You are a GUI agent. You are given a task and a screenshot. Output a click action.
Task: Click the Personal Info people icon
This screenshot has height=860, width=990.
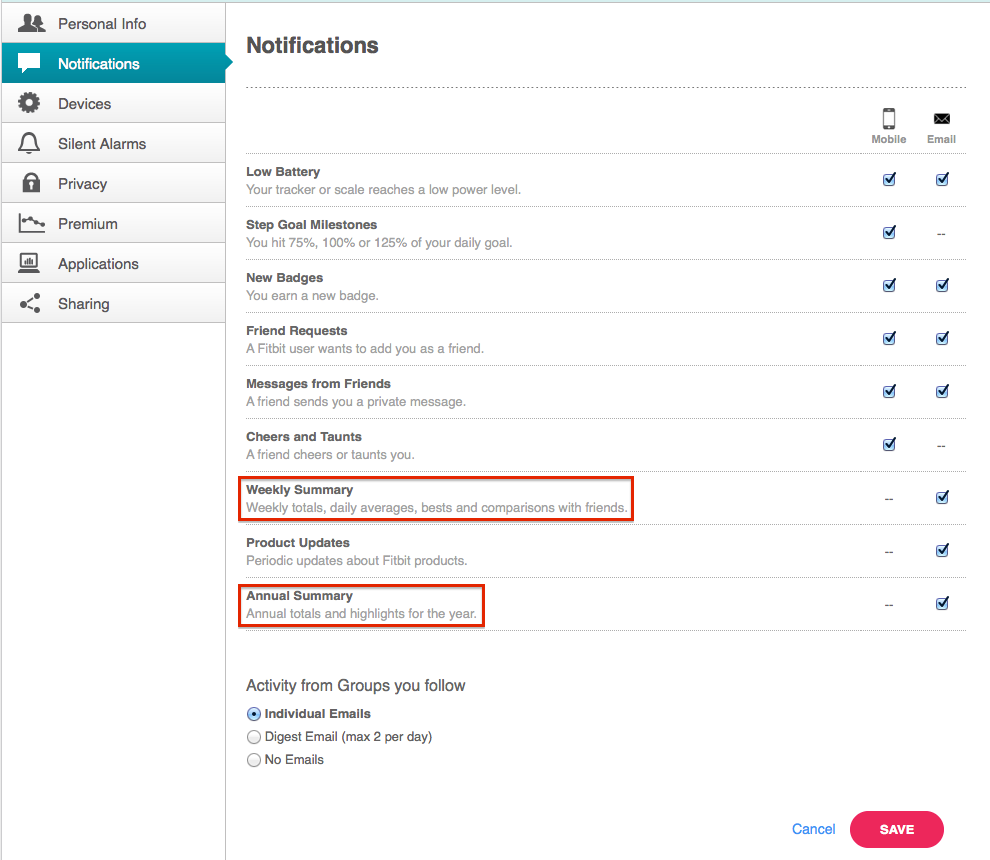31,23
